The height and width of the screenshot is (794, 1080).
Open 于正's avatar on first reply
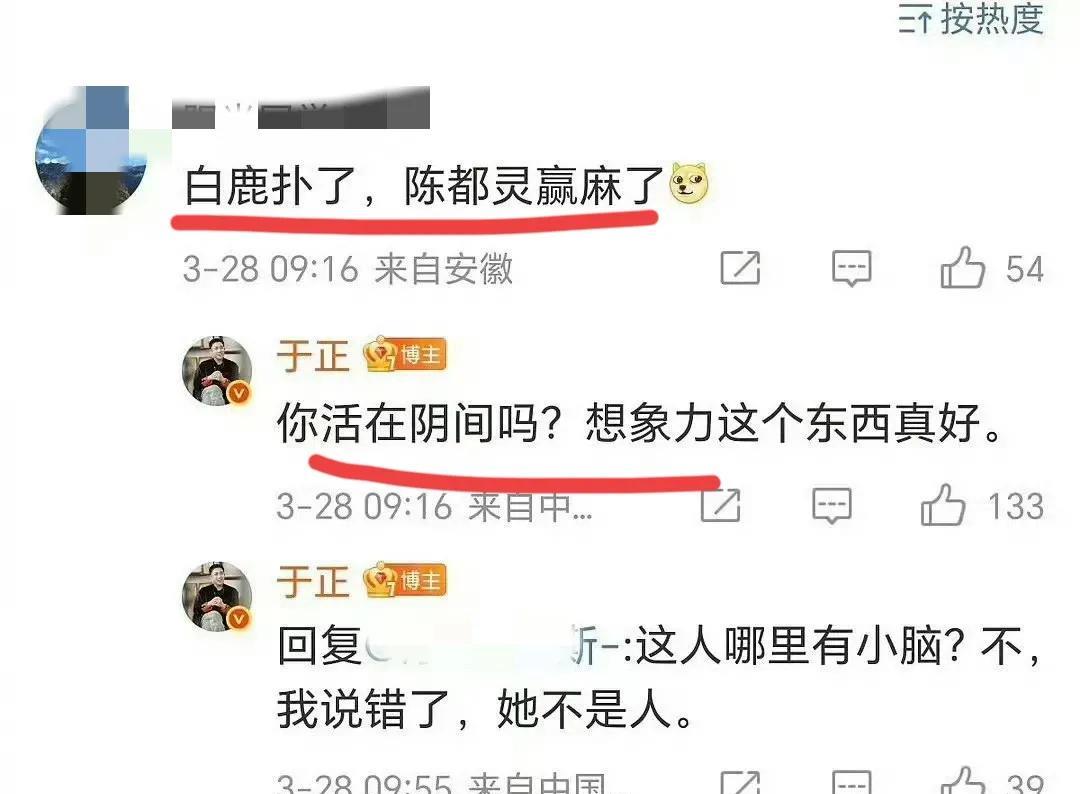pyautogui.click(x=217, y=370)
